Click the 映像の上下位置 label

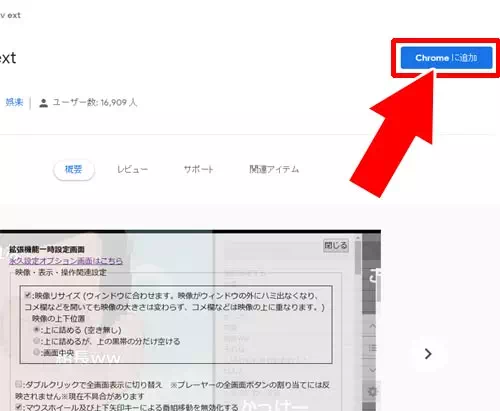pos(58,318)
